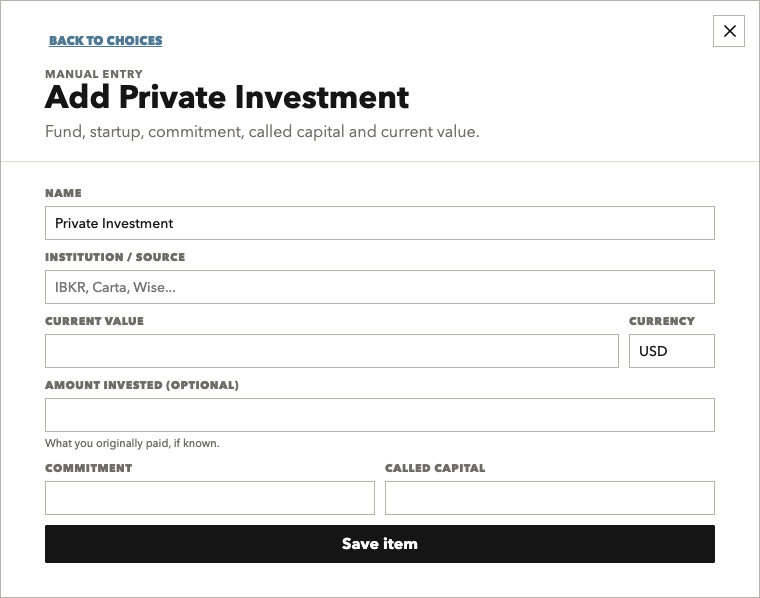The image size is (760, 598).
Task: Click the 'What you originally paid' hint
Action: (132, 443)
